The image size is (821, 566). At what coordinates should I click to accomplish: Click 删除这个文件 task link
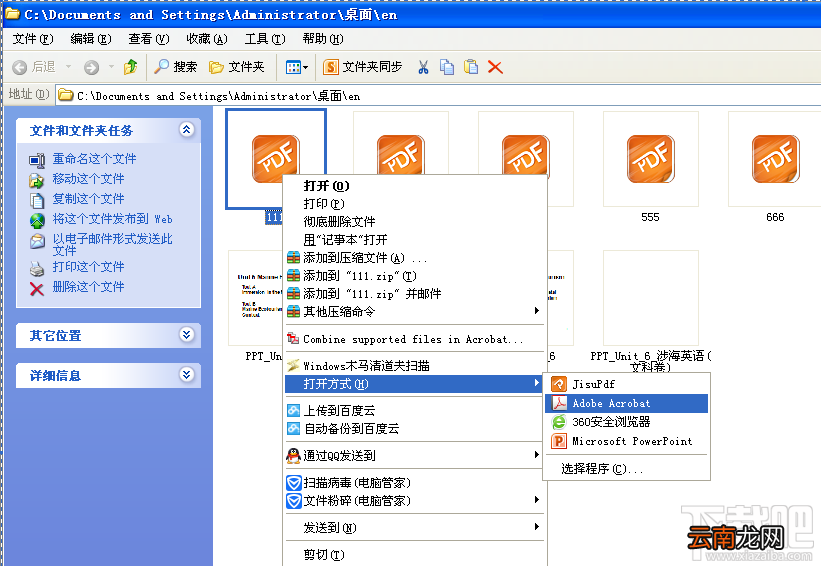pos(88,287)
